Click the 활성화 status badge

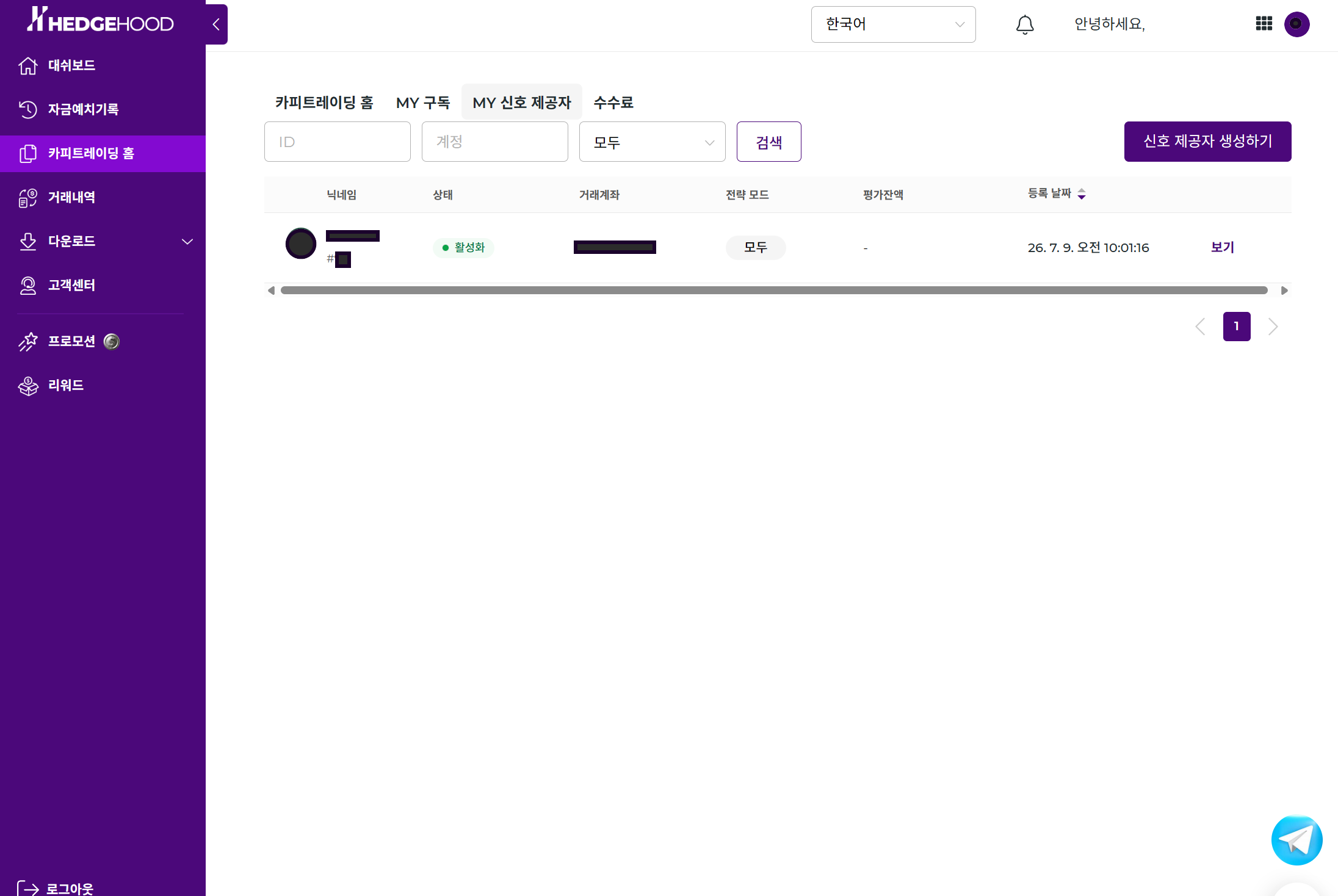click(463, 248)
